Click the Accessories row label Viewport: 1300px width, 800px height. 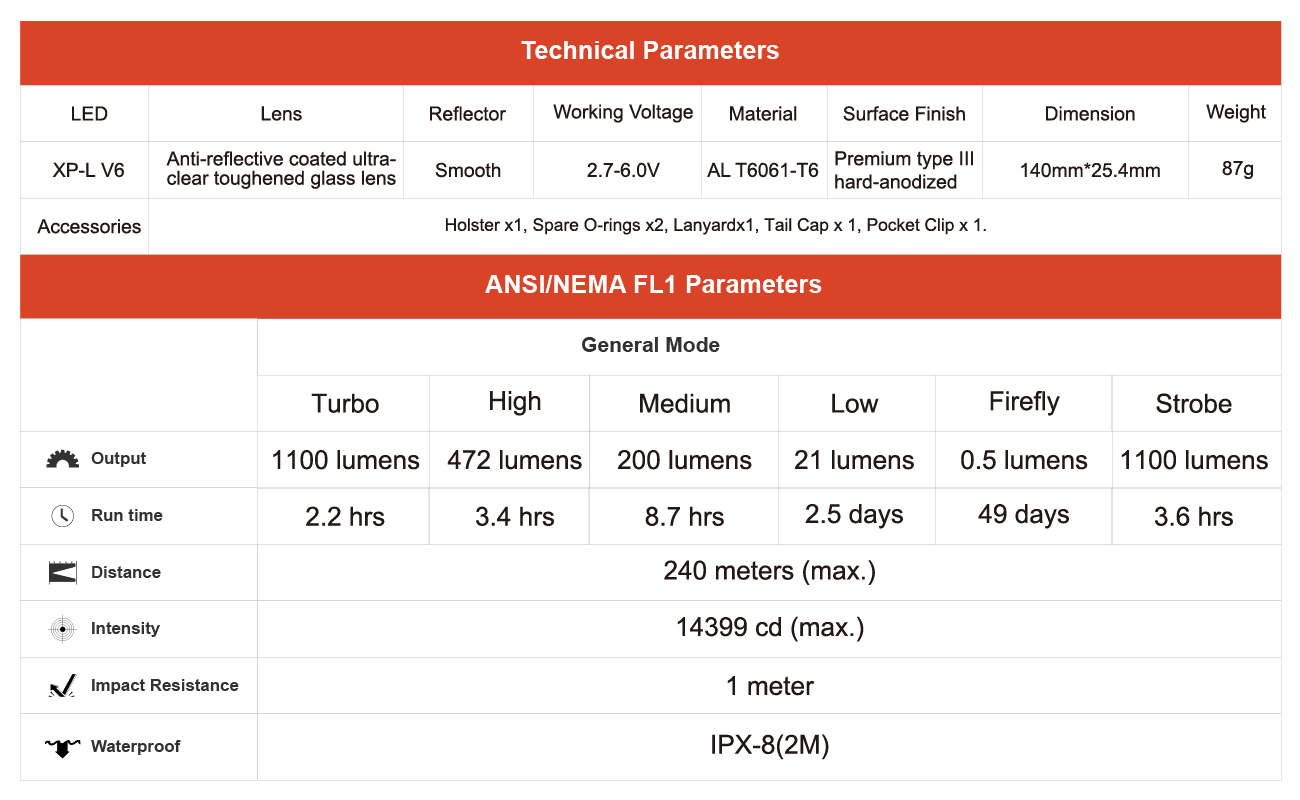(x=89, y=227)
